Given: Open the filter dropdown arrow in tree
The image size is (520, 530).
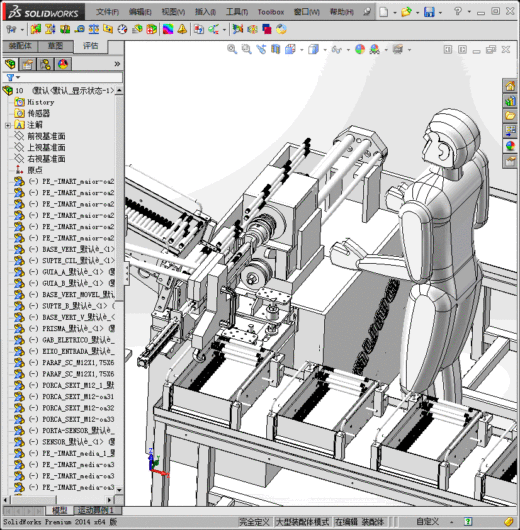Looking at the screenshot, I should tap(18, 77).
